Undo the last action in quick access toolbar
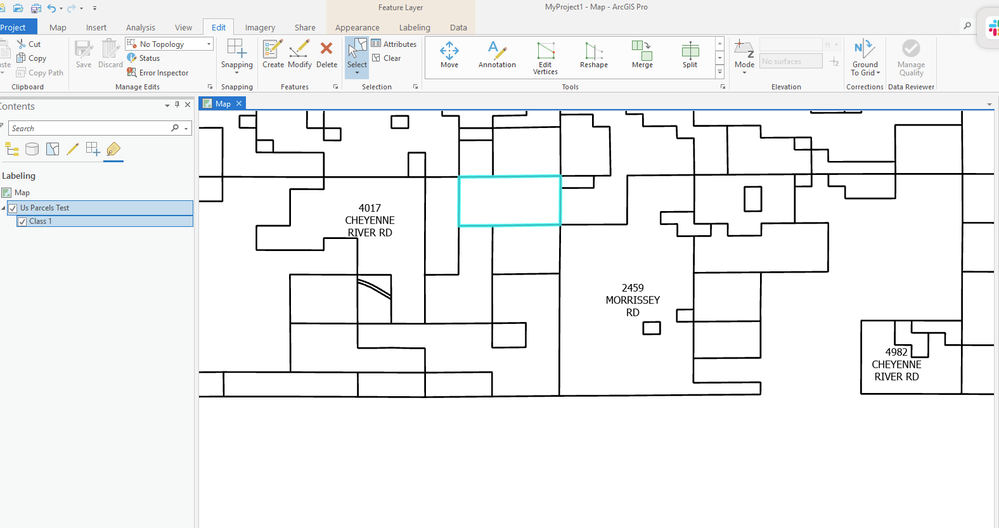Screen dimensions: 999x528 52,8
